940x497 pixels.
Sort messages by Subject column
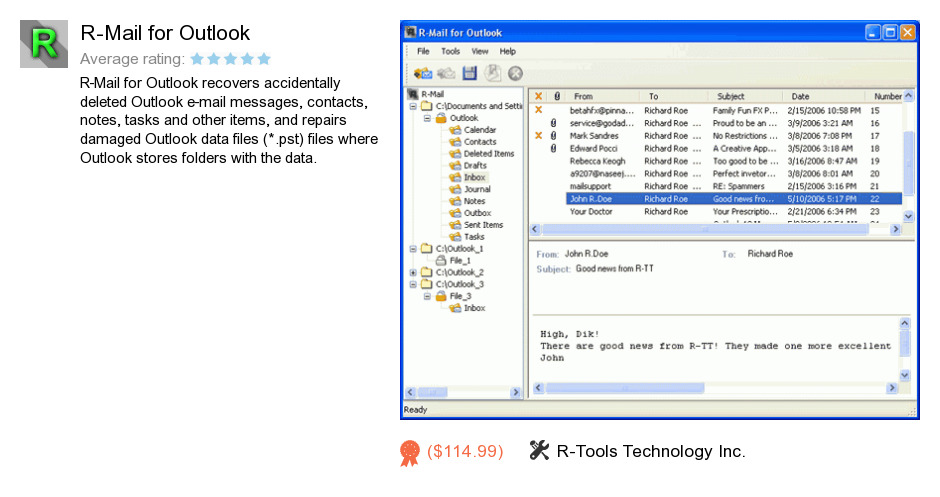(x=745, y=96)
